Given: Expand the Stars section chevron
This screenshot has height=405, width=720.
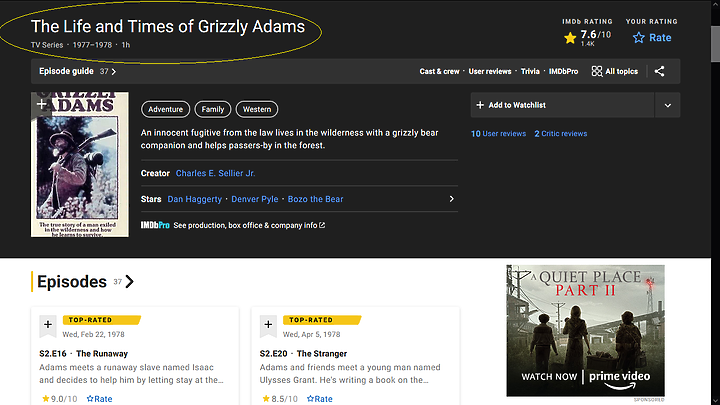Looking at the screenshot, I should click(451, 199).
